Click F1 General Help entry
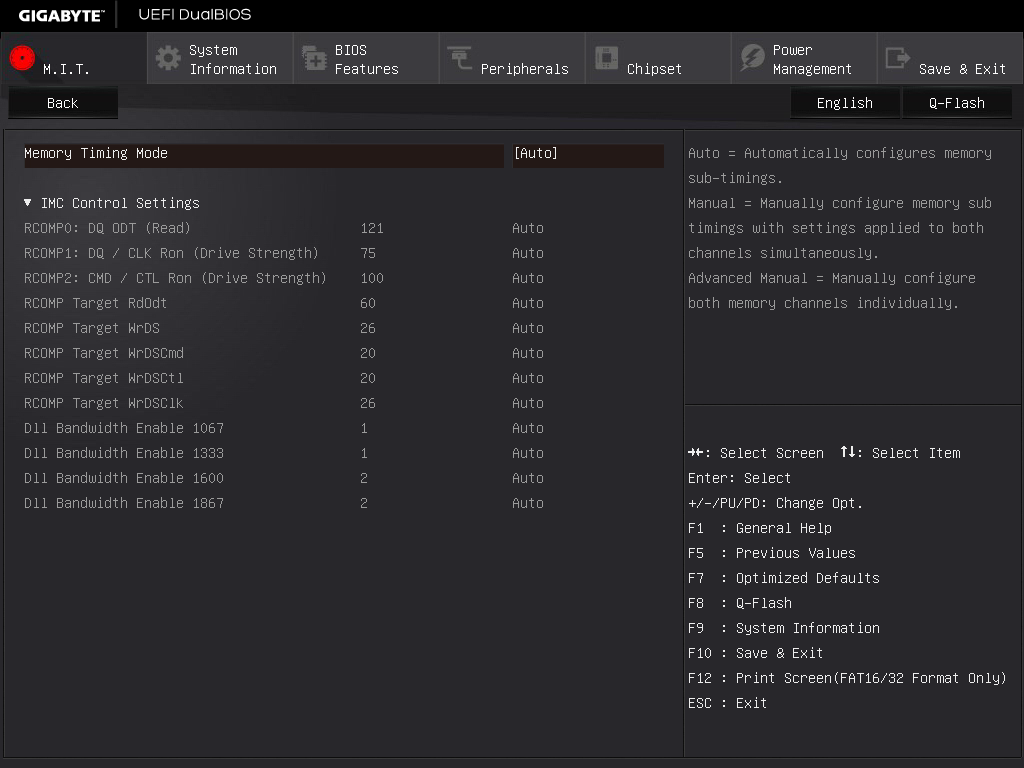The width and height of the screenshot is (1024, 768). pyautogui.click(x=760, y=528)
